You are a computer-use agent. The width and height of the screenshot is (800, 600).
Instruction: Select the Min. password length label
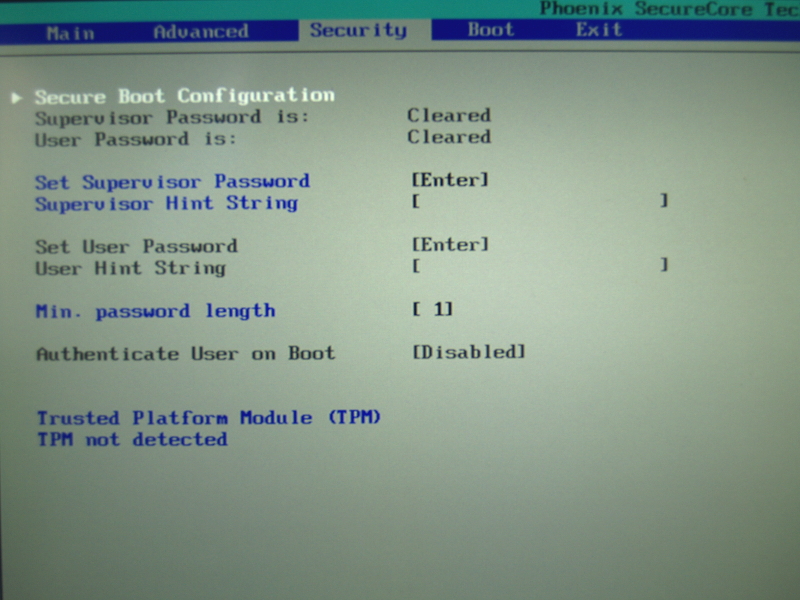[x=155, y=311]
